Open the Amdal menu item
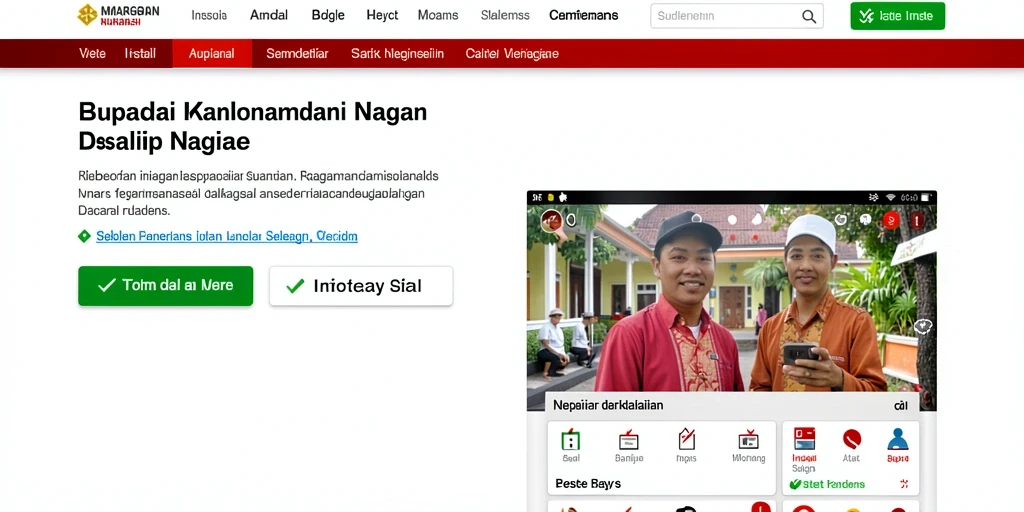1024x512 pixels. tap(269, 15)
